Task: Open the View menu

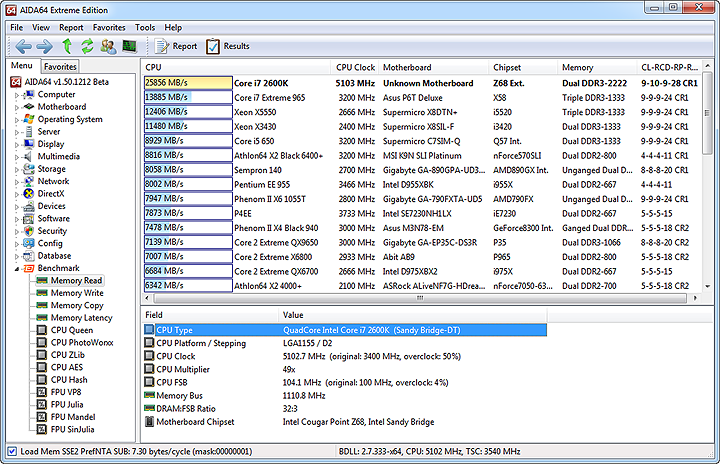Action: coord(41,28)
